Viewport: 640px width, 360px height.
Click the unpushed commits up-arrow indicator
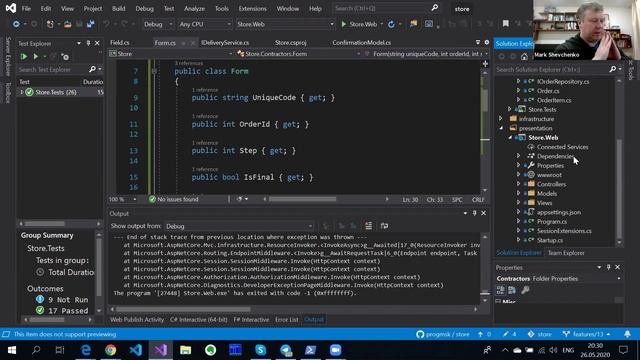point(484,334)
